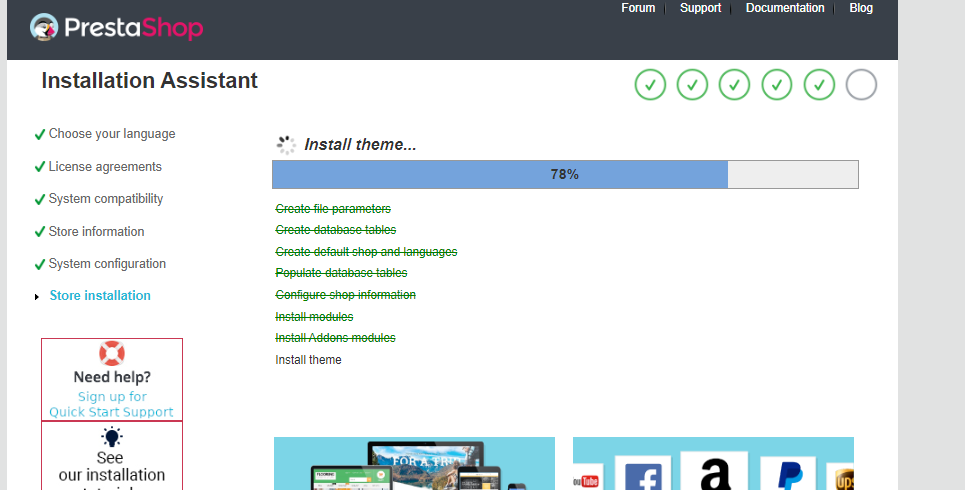
Task: Click the PayPal logo in banner
Action: [790, 475]
